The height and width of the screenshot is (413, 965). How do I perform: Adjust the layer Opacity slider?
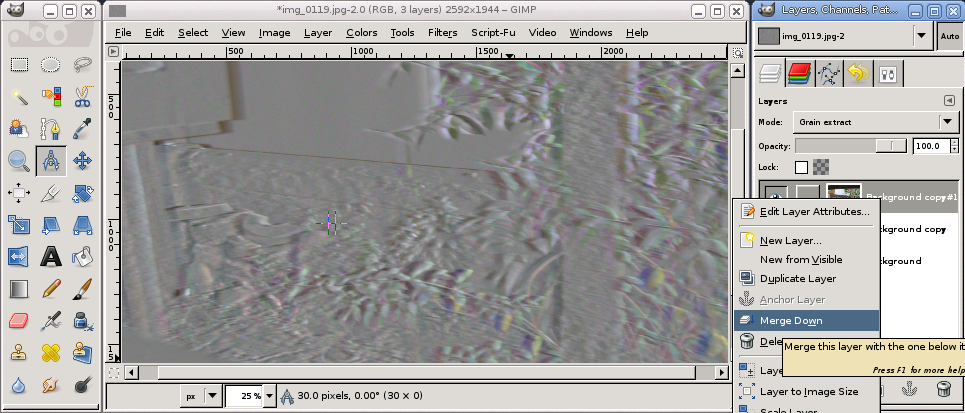click(850, 146)
